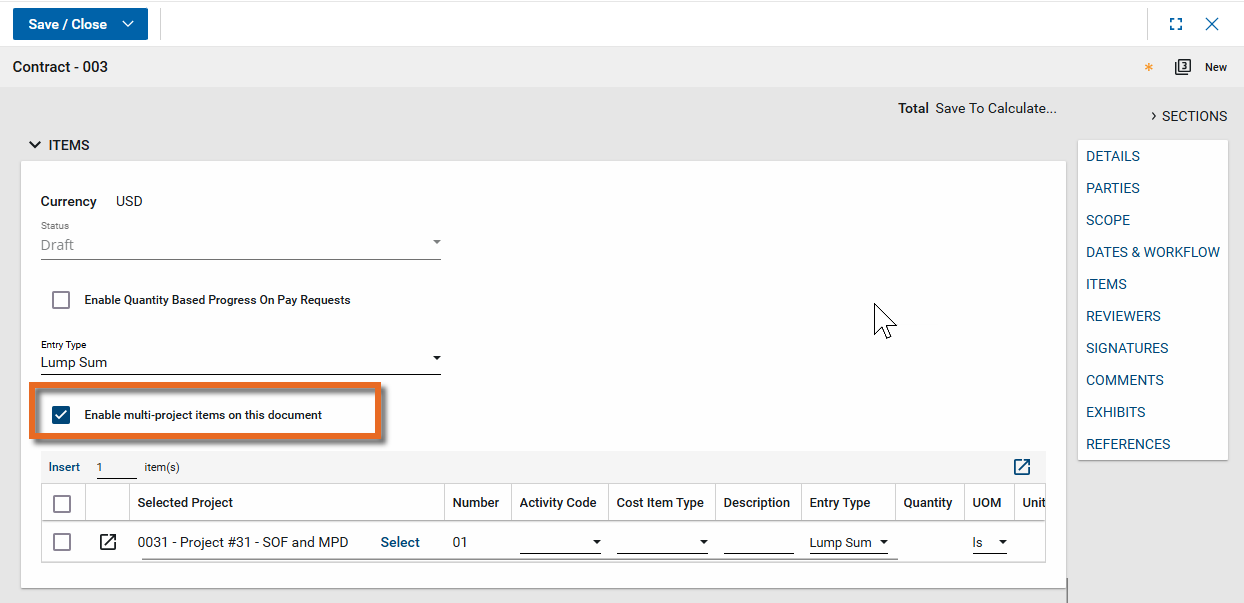Tick the checkbox for item row 01
1244x603 pixels.
pos(62,542)
